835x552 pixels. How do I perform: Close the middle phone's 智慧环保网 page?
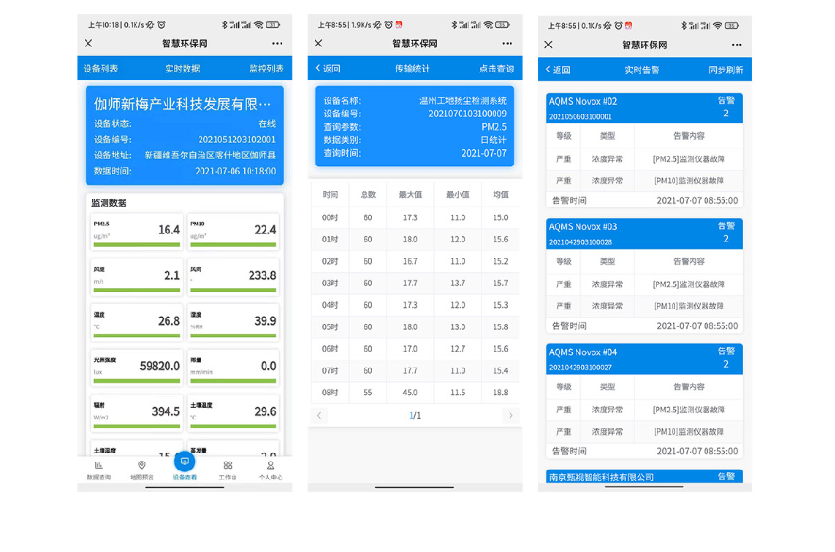coord(318,43)
